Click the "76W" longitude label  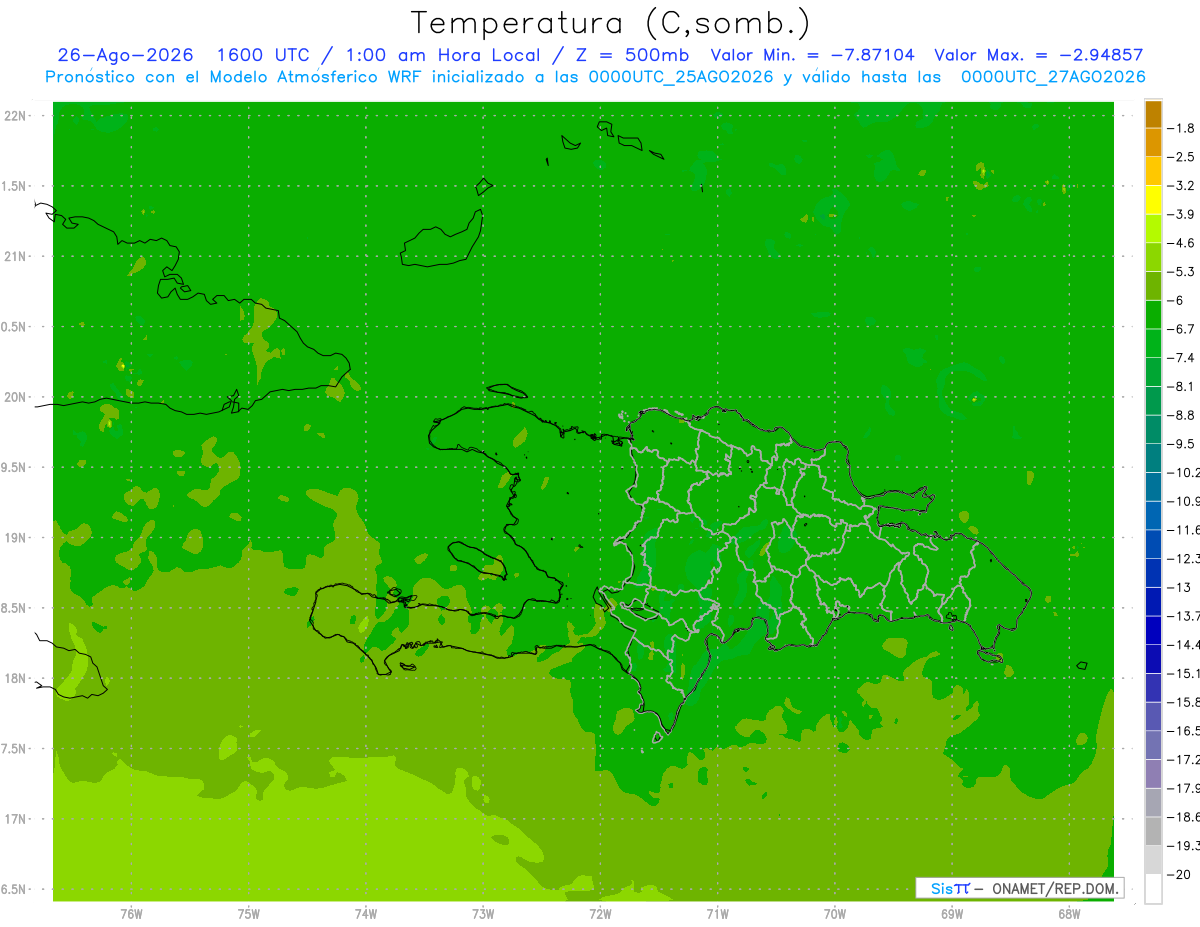[131, 914]
